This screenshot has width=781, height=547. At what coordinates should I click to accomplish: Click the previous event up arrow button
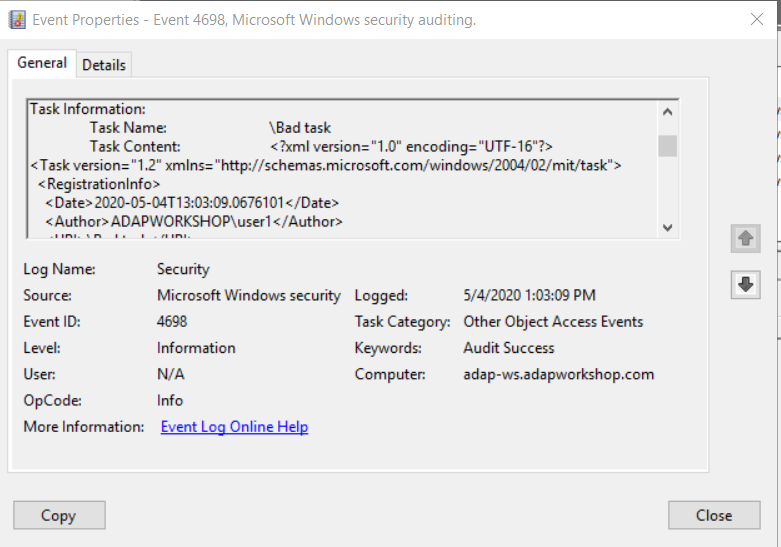[745, 239]
